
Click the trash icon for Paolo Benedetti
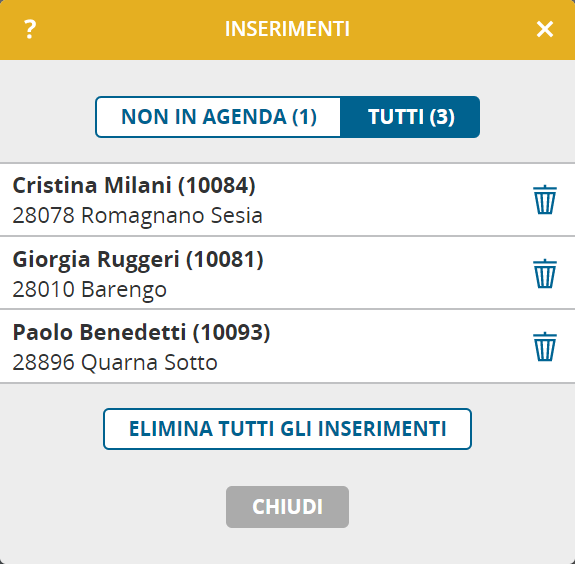click(545, 347)
